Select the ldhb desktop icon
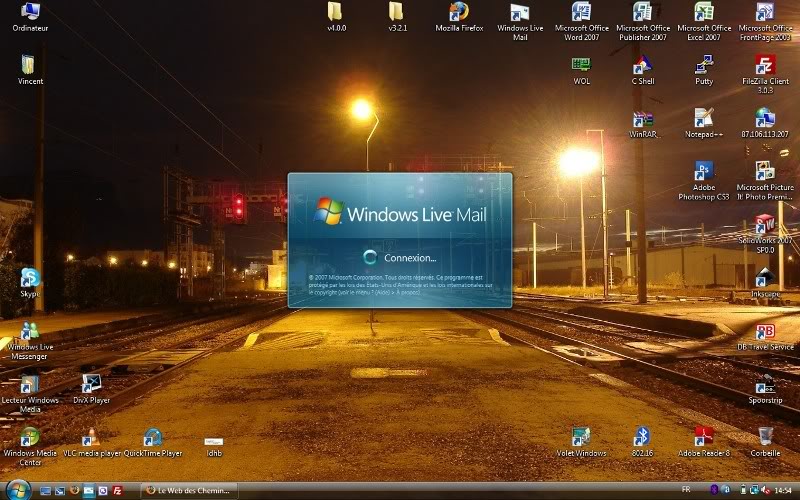The height and width of the screenshot is (500, 800). coord(214,446)
